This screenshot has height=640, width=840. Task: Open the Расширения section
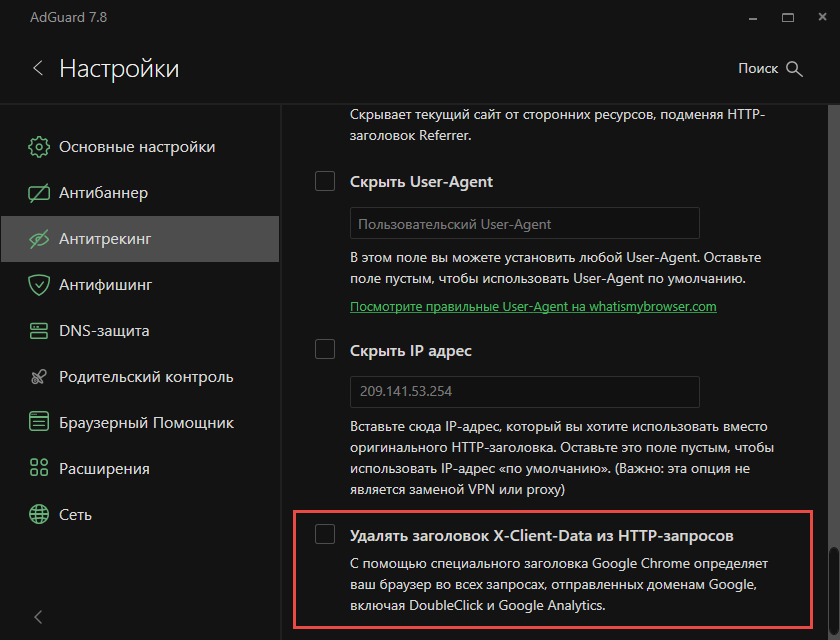[38, 468]
